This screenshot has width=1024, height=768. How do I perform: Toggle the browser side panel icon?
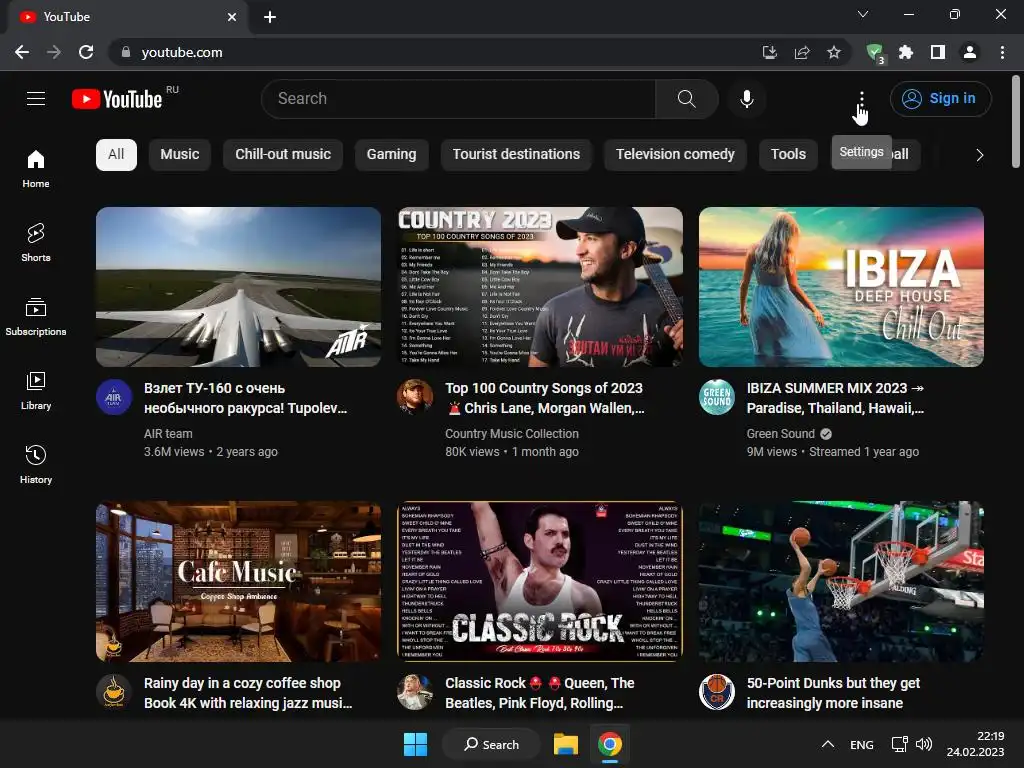pos(938,52)
